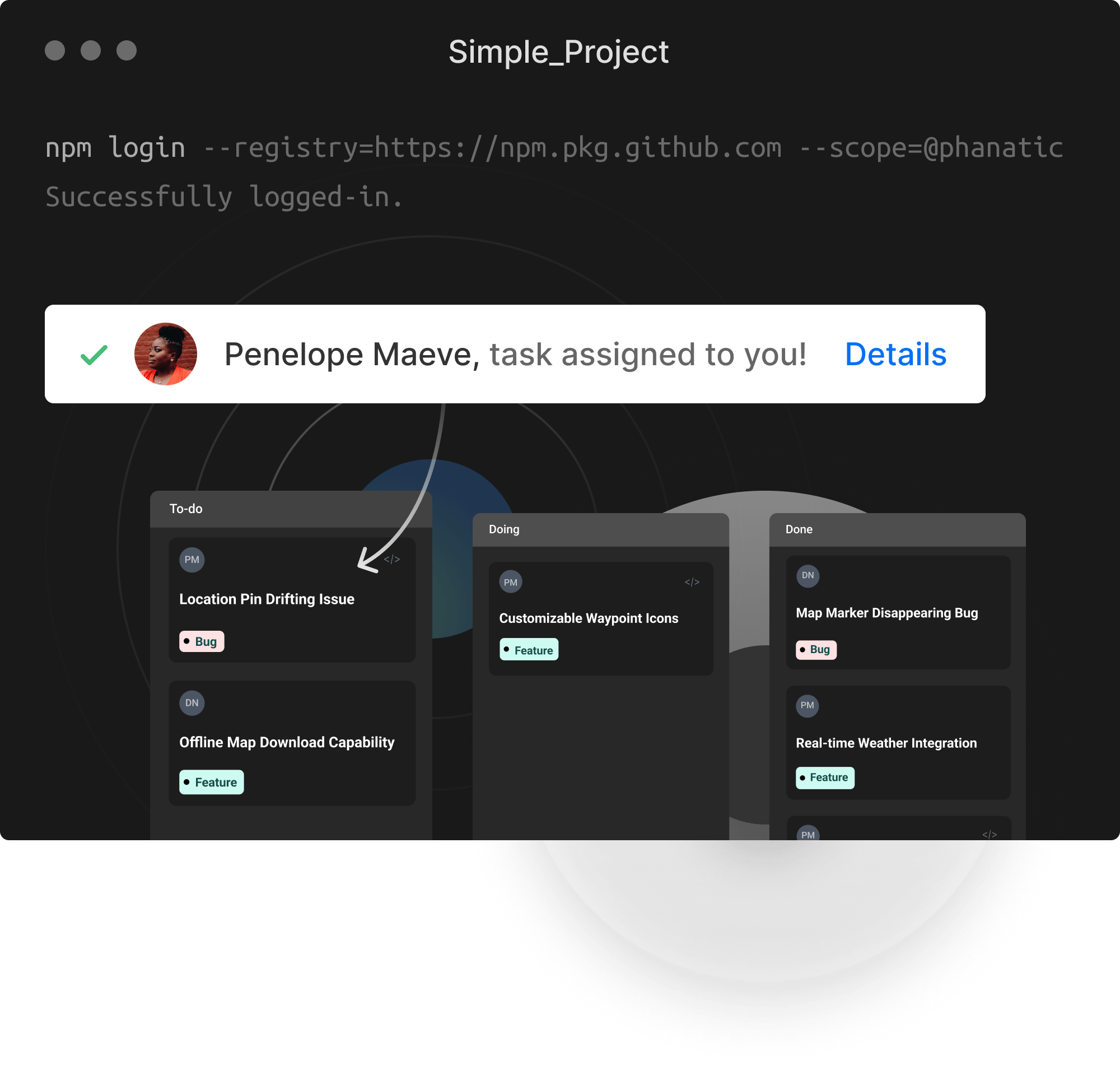Viewport: 1120px width, 1071px height.
Task: Click the Feature tag on Offline Map Download Capability
Action: coord(211,782)
